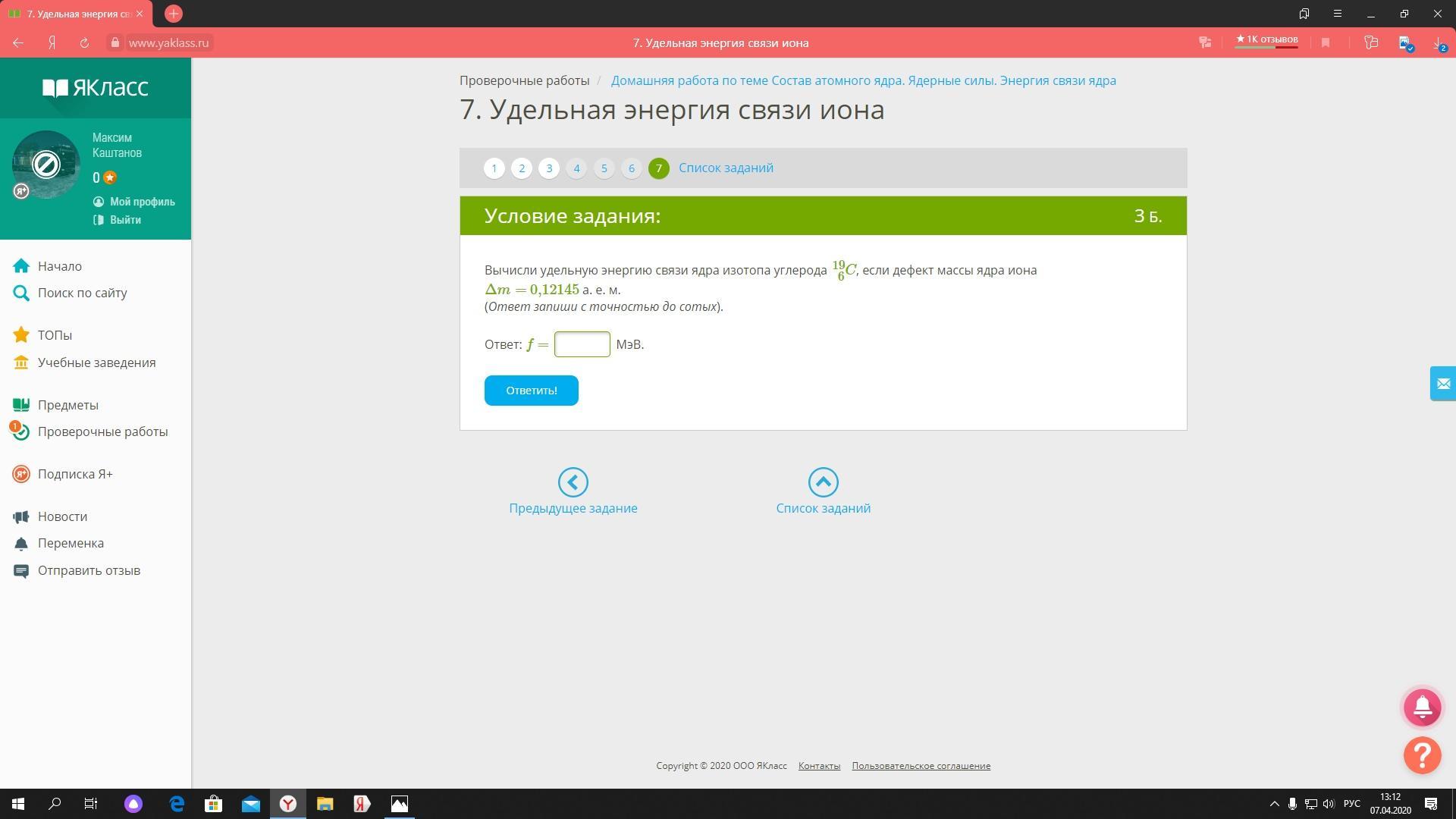Click Выйти logout link
This screenshot has width=1456, height=819.
click(125, 220)
